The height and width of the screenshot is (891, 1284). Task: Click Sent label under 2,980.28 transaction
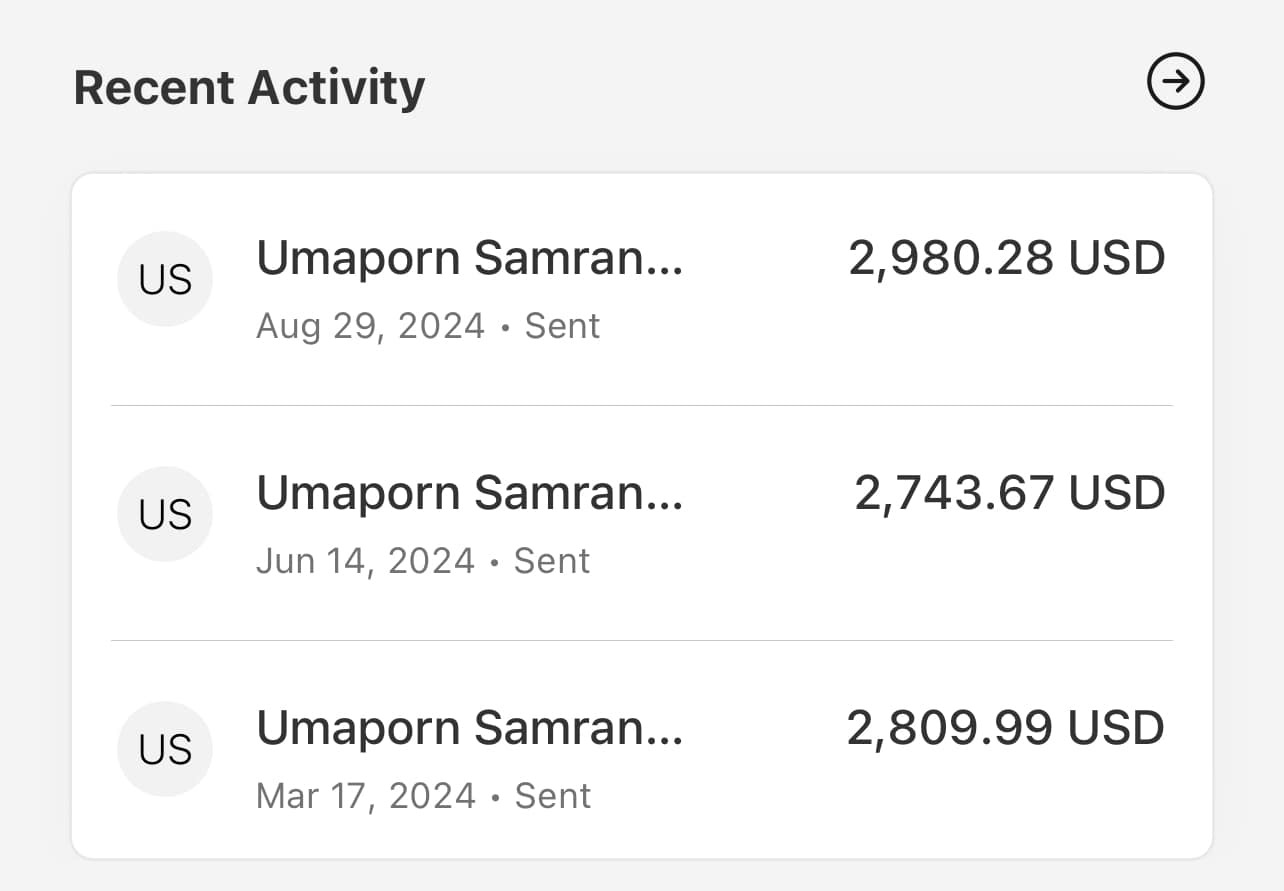tap(562, 326)
